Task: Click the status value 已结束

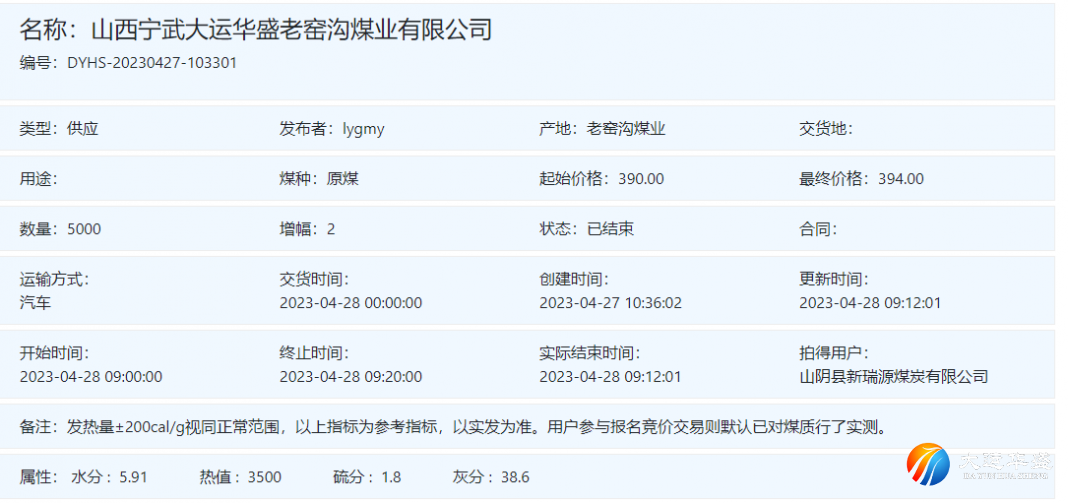Action: point(610,229)
